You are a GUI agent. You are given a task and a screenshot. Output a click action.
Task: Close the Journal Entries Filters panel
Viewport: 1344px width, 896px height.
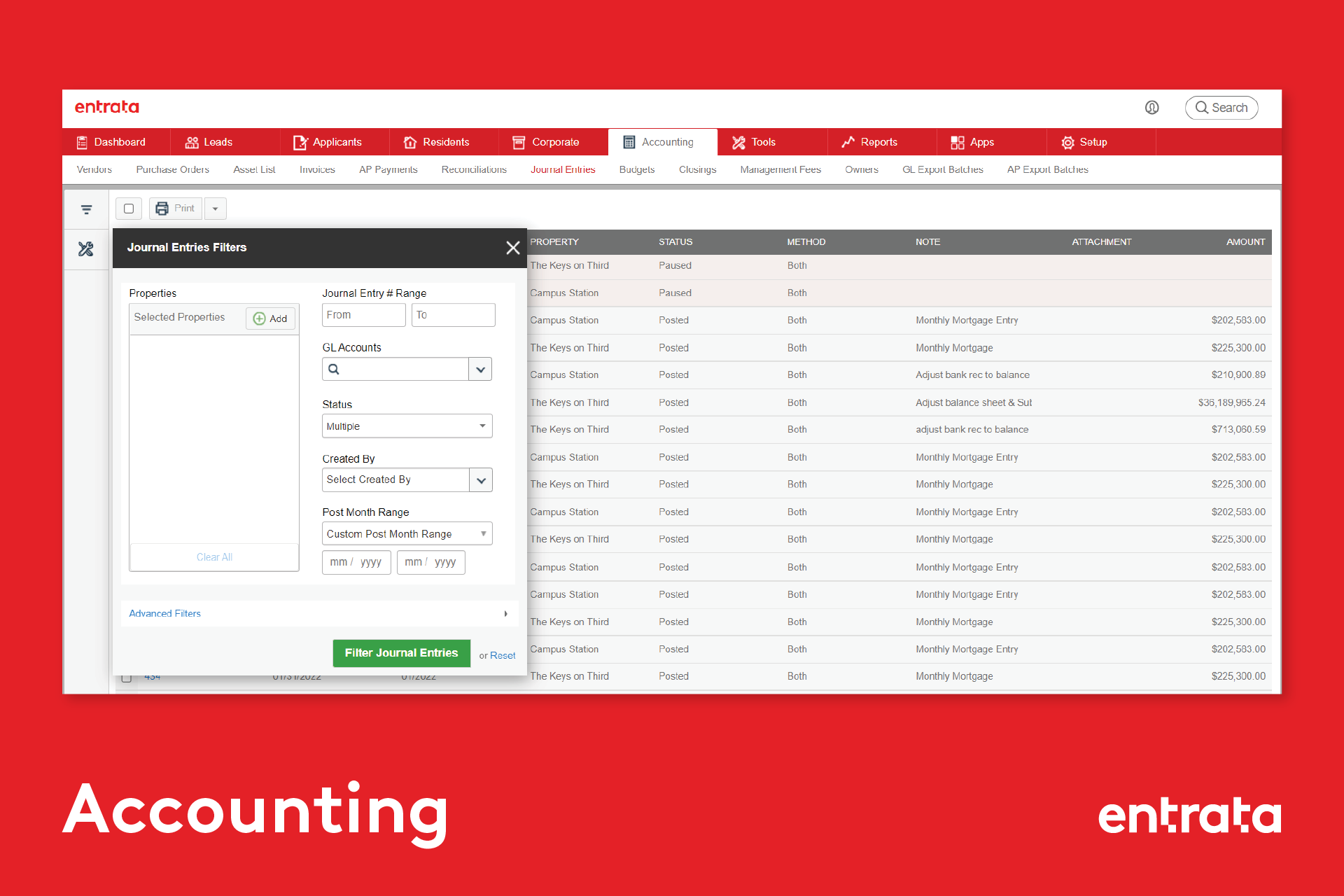512,248
